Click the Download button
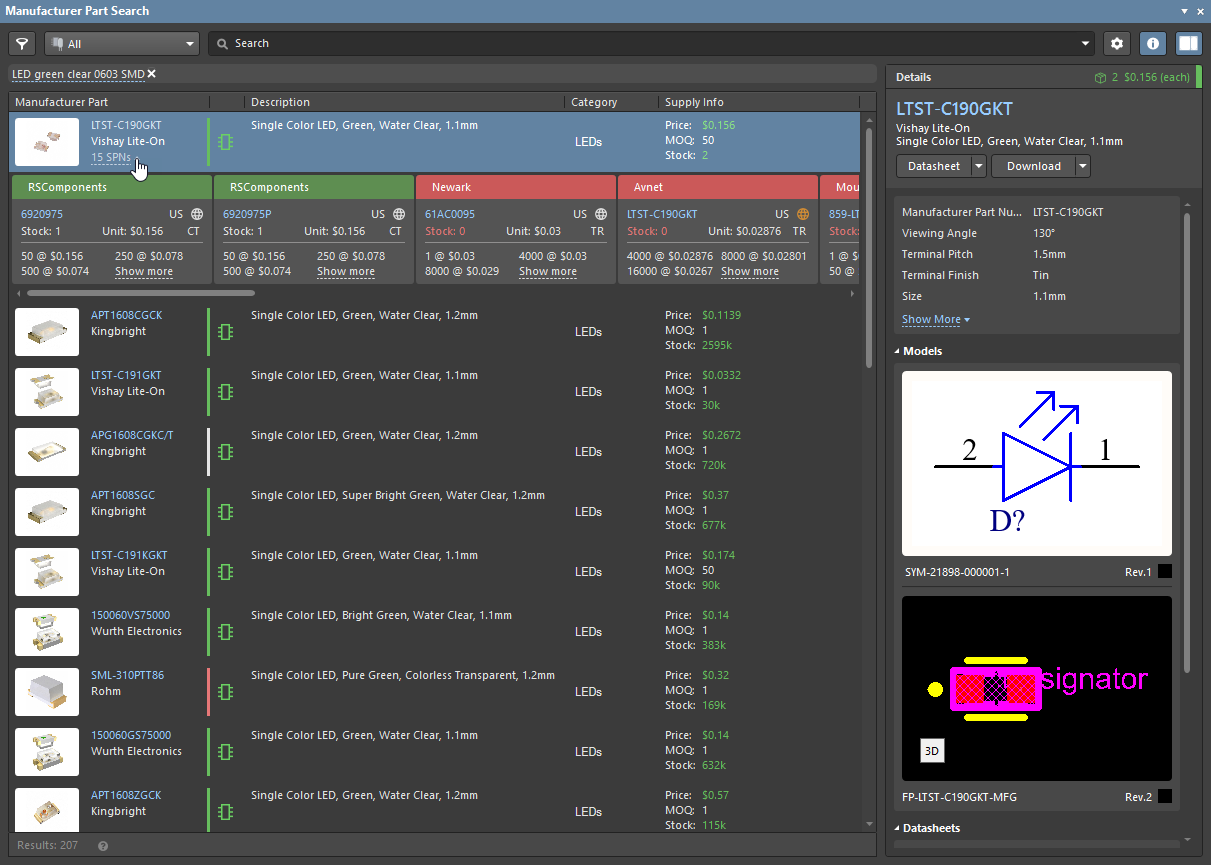1211x865 pixels. [x=1033, y=166]
